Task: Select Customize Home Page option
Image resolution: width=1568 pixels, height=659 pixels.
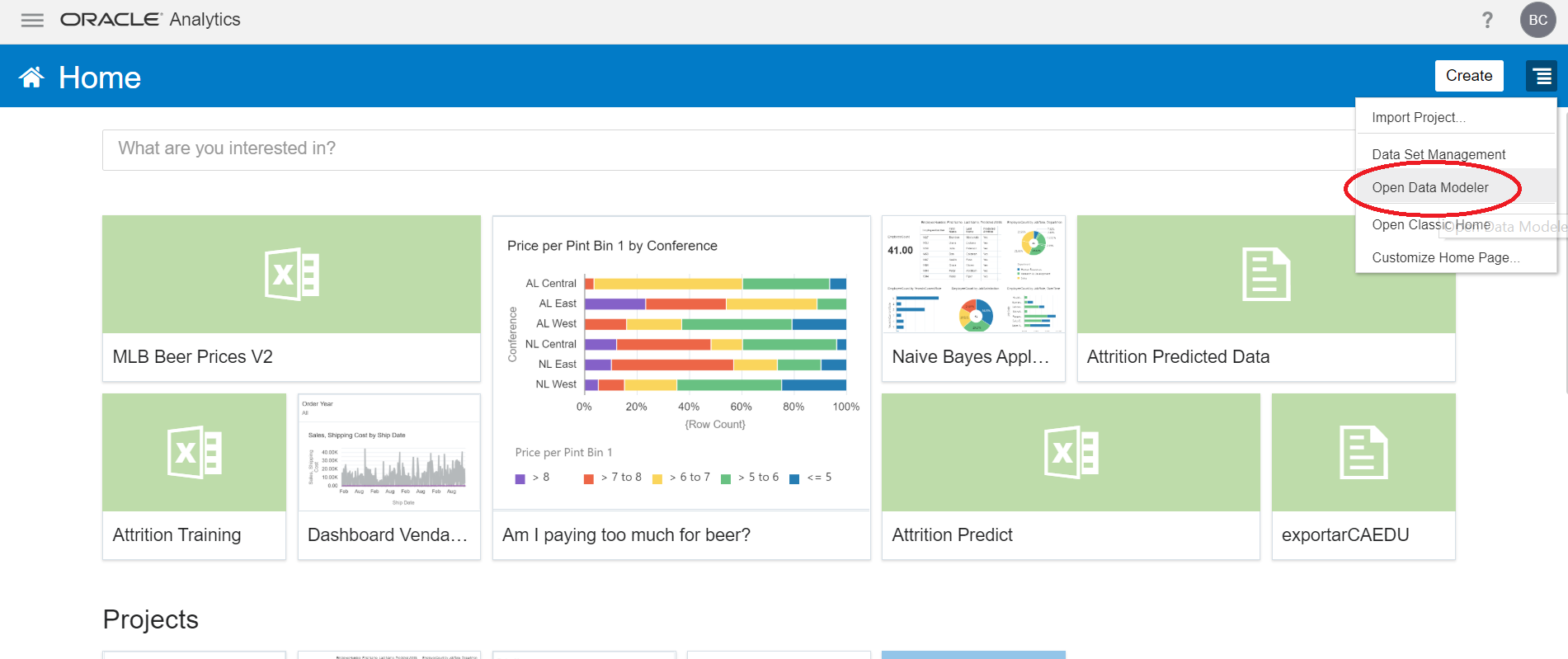Action: [x=1457, y=257]
